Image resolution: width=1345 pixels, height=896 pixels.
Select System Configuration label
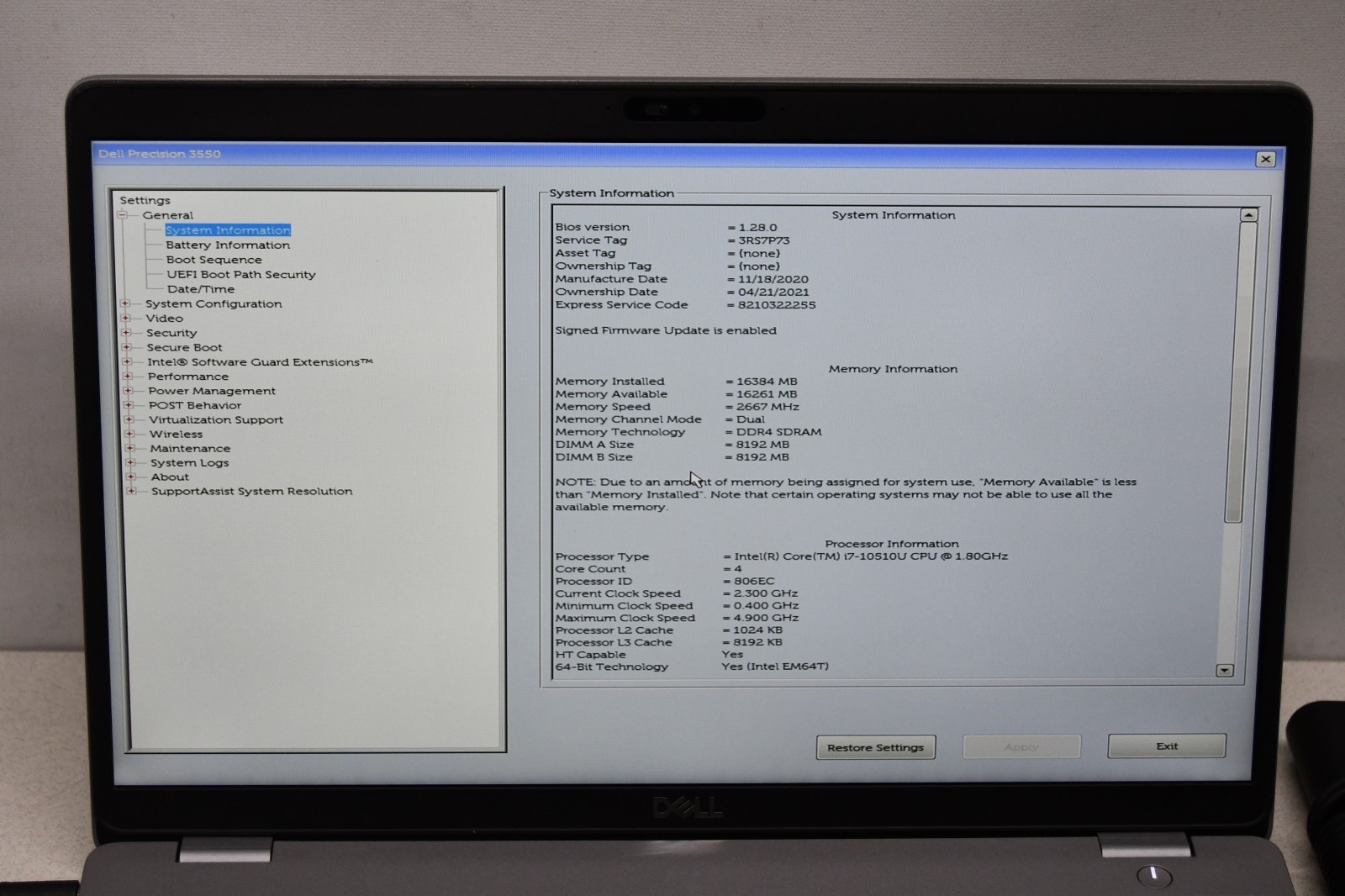[x=214, y=303]
